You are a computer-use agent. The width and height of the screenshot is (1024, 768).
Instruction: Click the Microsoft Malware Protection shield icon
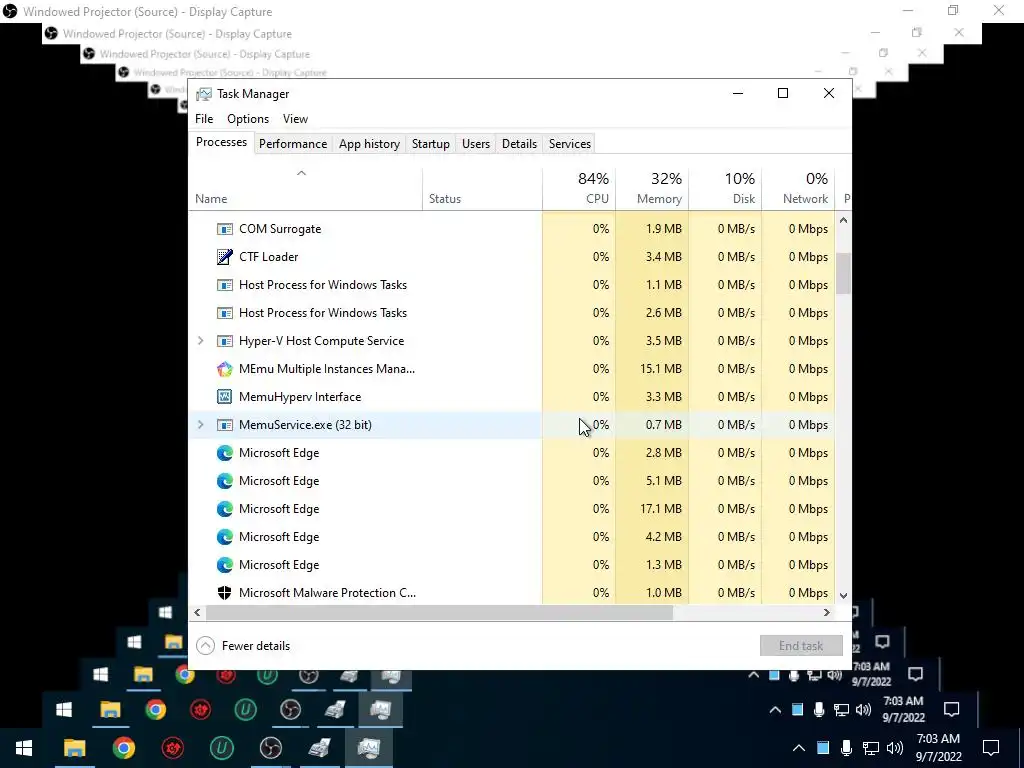click(225, 593)
